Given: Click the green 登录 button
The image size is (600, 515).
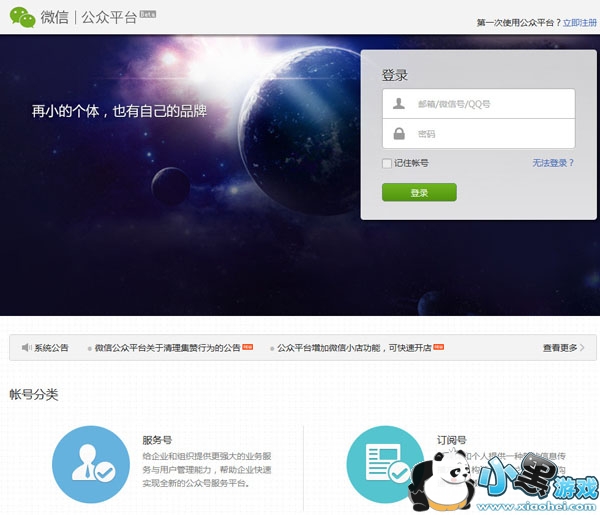Looking at the screenshot, I should point(419,192).
